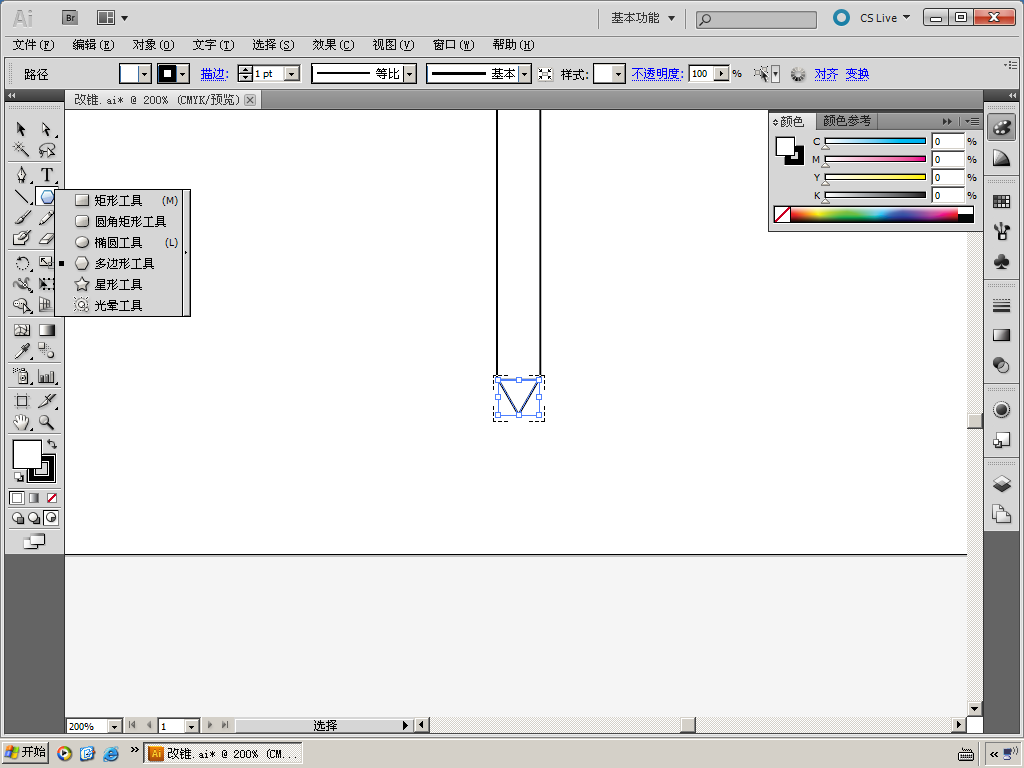The height and width of the screenshot is (768, 1024).
Task: Open the fill color dropdown in control bar
Action: 145,74
